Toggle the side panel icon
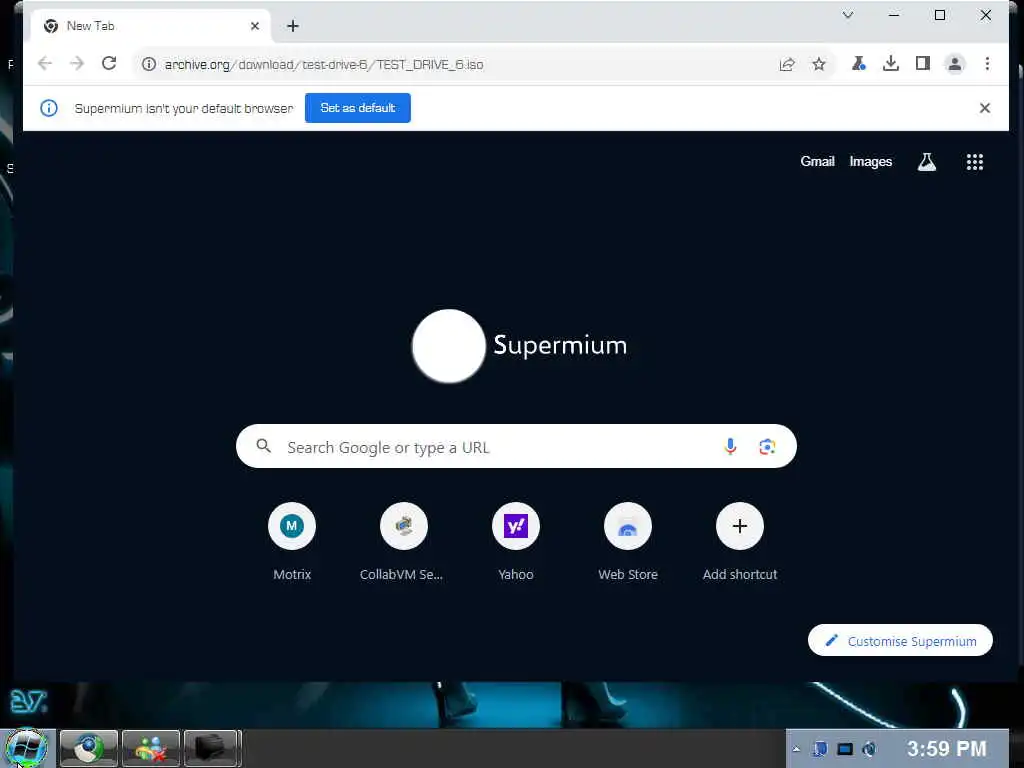This screenshot has width=1024, height=768. [x=923, y=63]
